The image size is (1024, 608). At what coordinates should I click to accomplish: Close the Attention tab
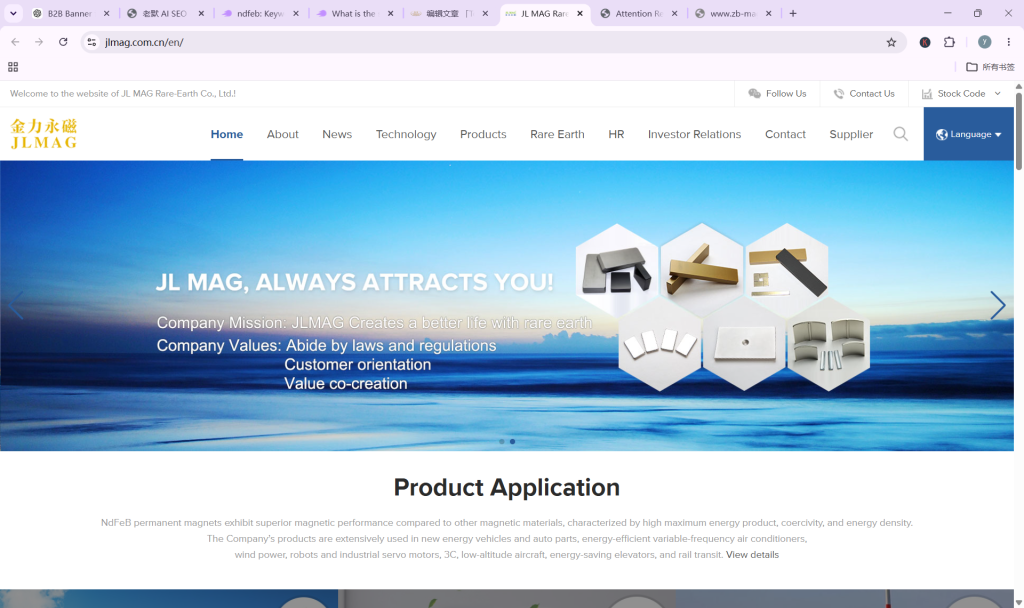pyautogui.click(x=675, y=13)
